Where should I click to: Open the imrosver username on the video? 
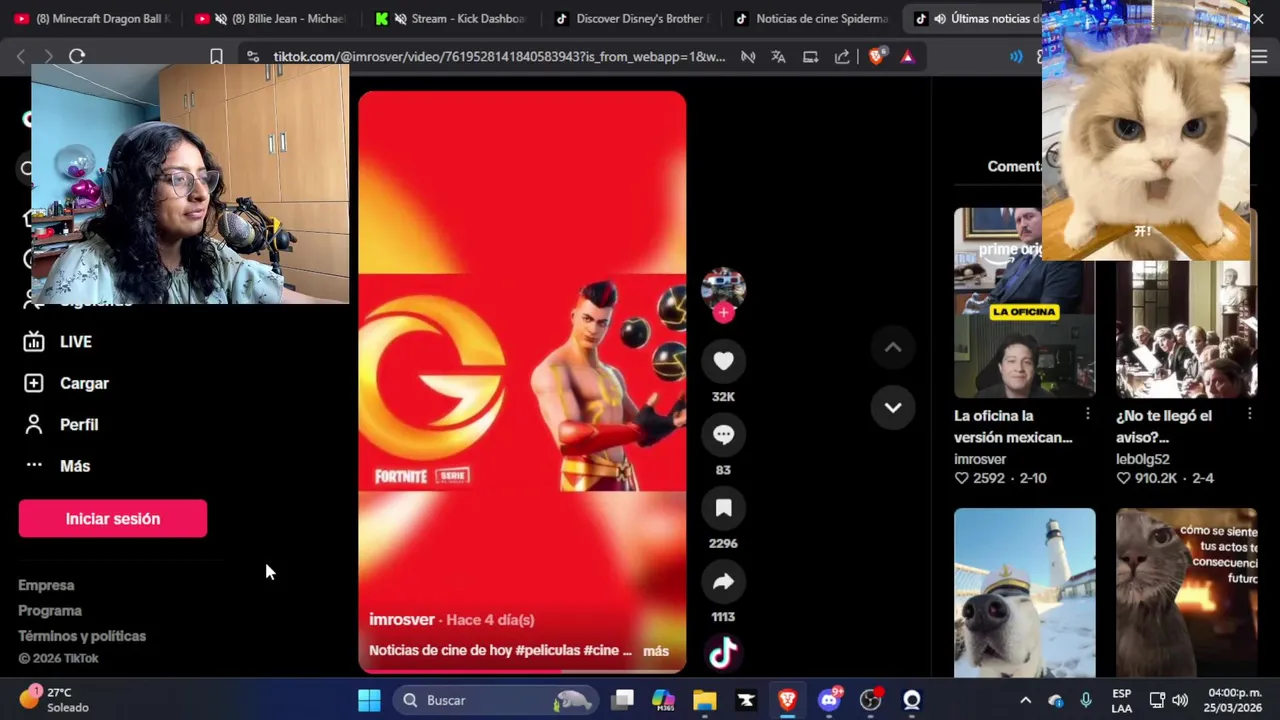402,620
